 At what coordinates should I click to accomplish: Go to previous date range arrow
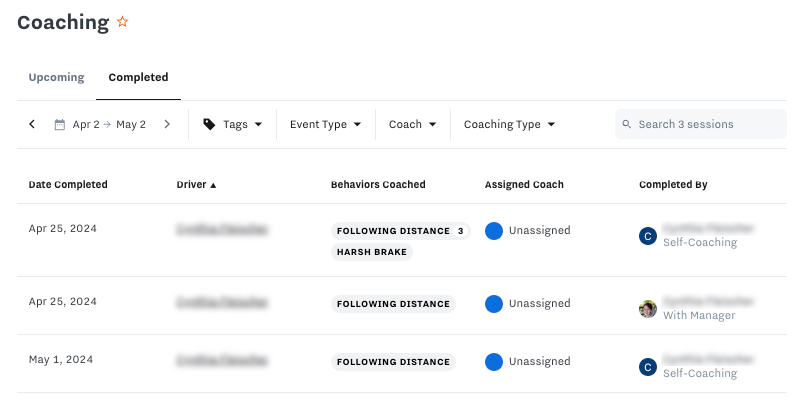pos(32,124)
